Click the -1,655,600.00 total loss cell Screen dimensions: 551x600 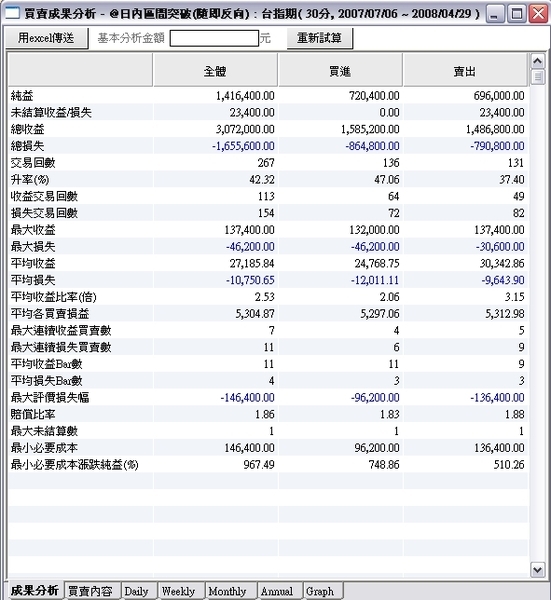tap(243, 146)
